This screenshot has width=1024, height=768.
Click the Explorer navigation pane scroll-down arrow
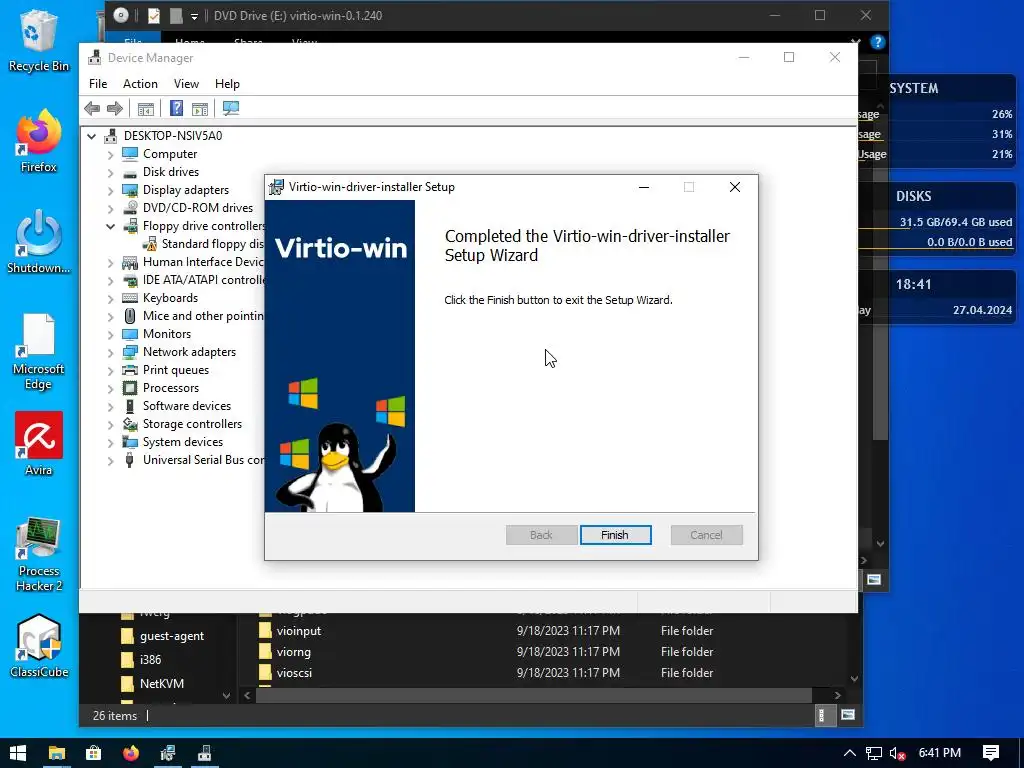[226, 696]
